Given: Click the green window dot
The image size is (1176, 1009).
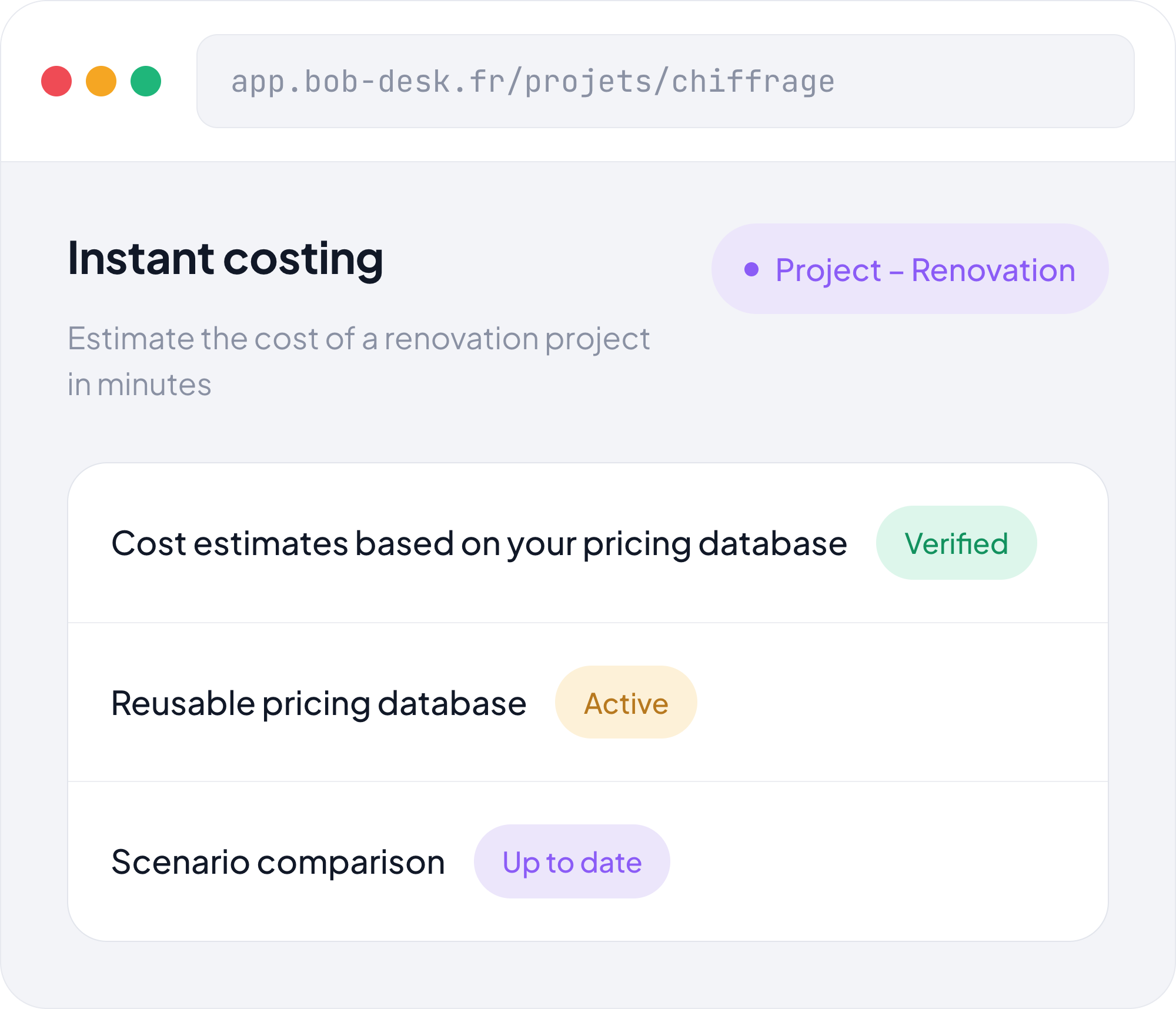Looking at the screenshot, I should (146, 81).
